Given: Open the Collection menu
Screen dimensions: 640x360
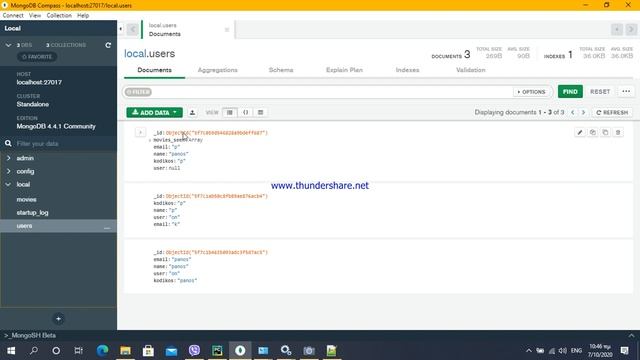Looking at the screenshot, I should pos(59,16).
